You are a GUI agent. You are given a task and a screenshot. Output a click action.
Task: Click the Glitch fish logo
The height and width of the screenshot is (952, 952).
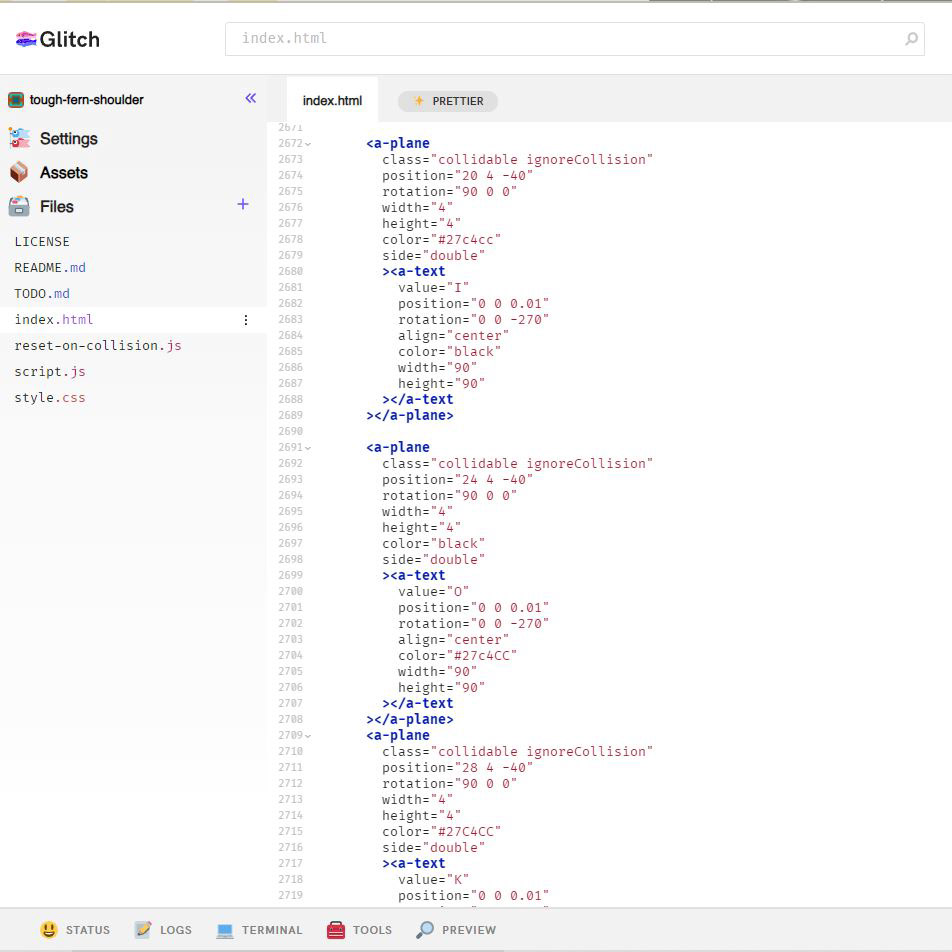pyautogui.click(x=26, y=39)
